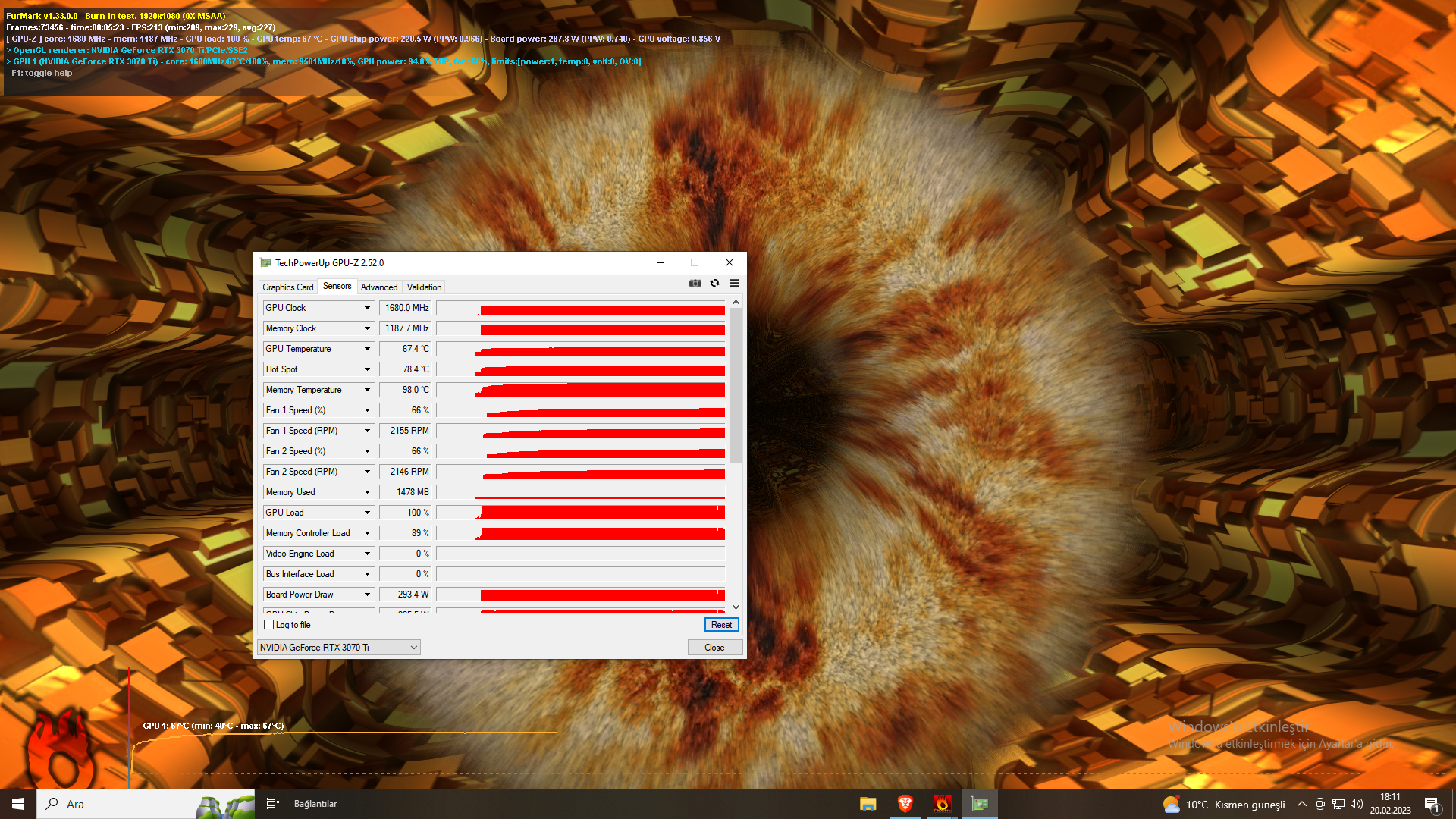The height and width of the screenshot is (819, 1456).
Task: Open the NVIDIA GeForce RTX 3070 Ti selector
Action: [338, 648]
